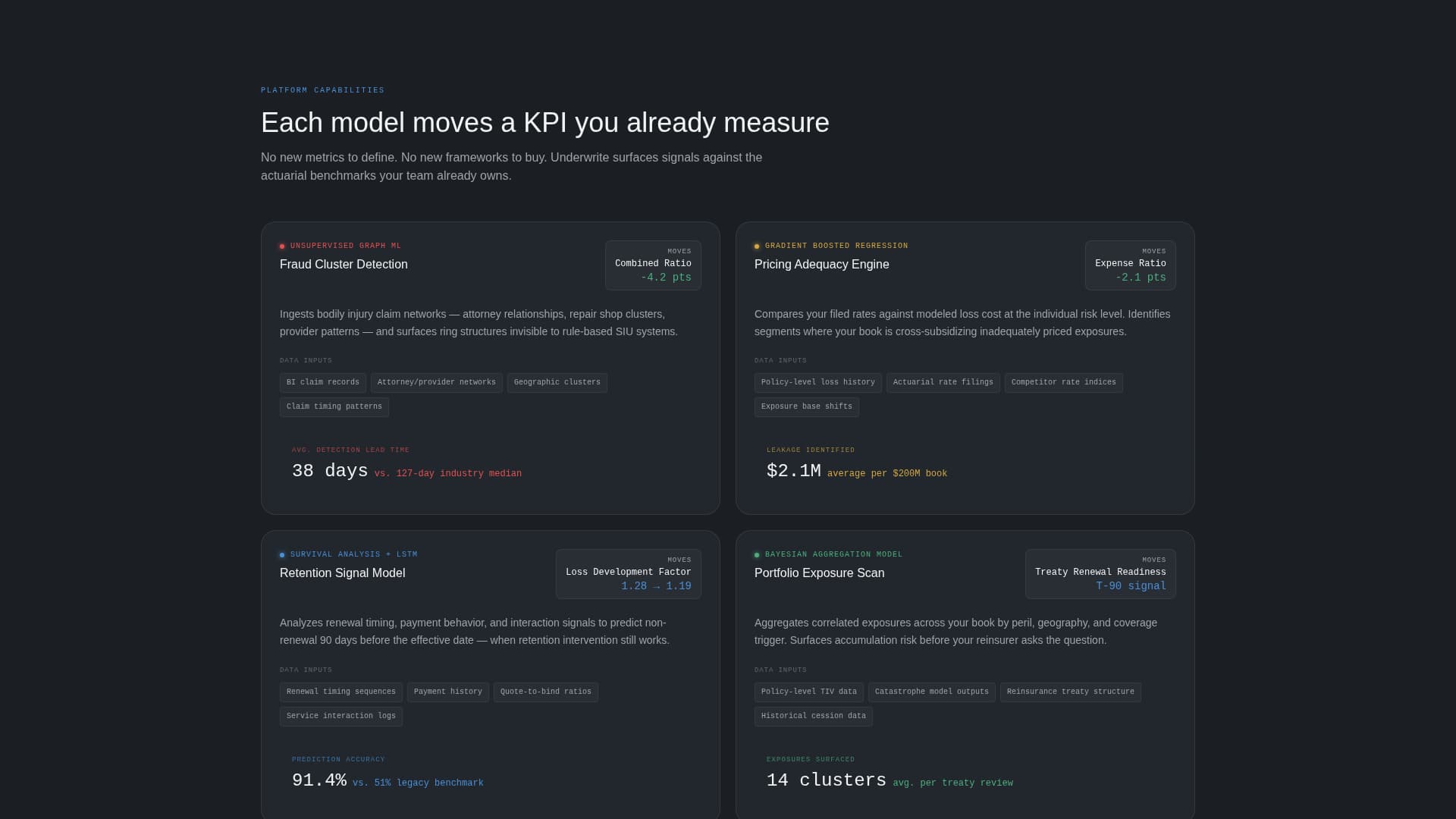Select the Expense Ratio KPI badge
The width and height of the screenshot is (1456, 819).
[1130, 265]
